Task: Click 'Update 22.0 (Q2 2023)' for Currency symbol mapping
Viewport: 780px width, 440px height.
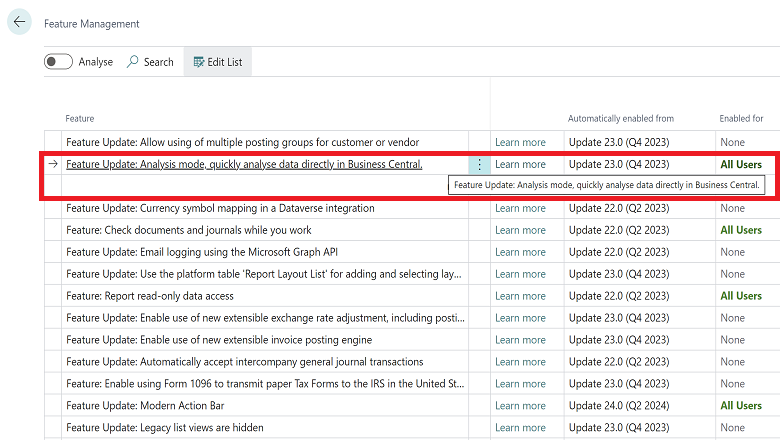Action: 619,208
